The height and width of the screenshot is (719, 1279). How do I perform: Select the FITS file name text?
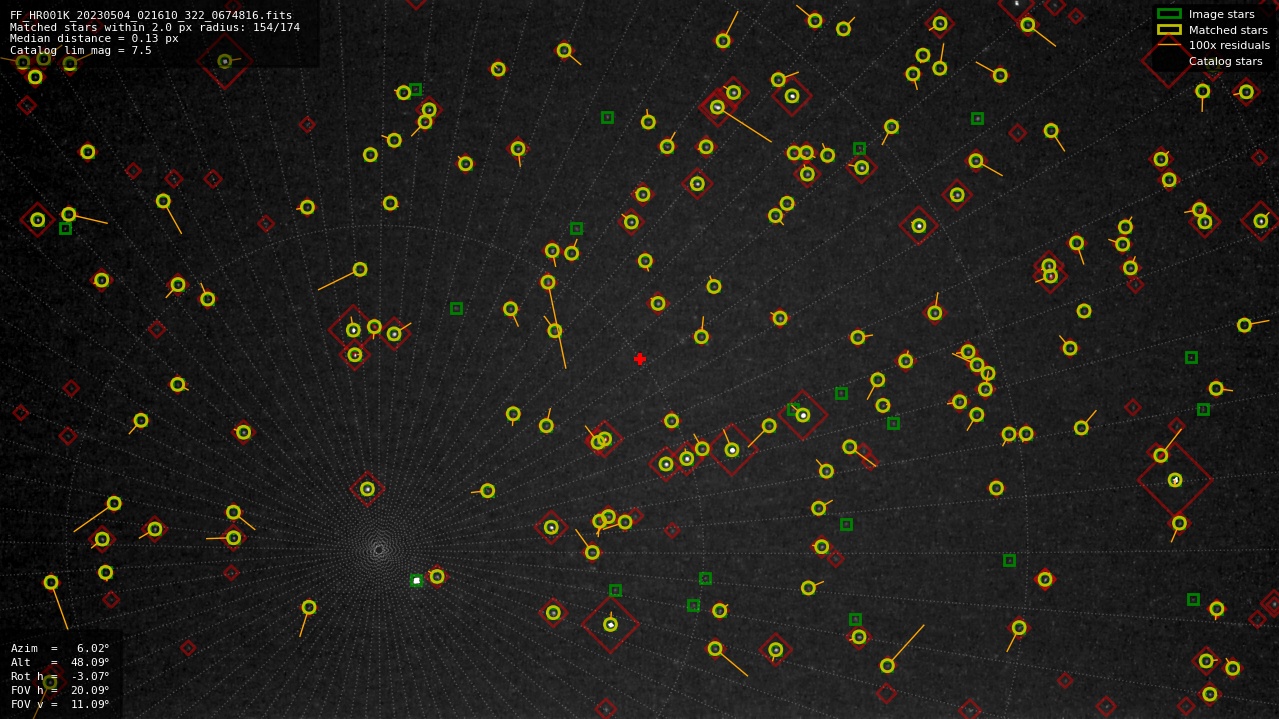pos(151,15)
